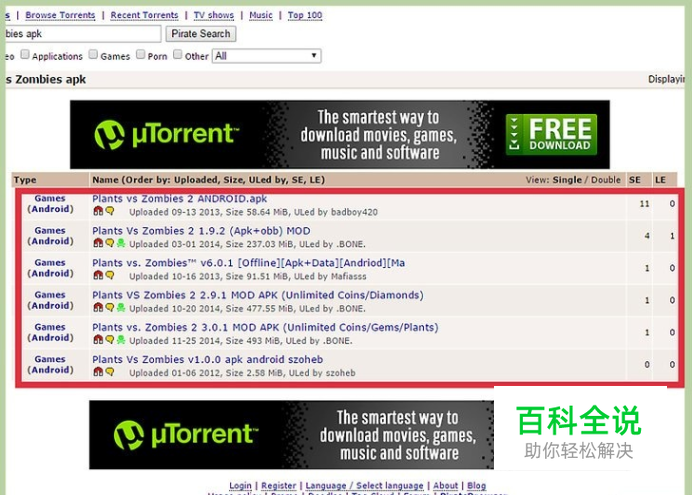Switch to Double view

[x=606, y=180]
